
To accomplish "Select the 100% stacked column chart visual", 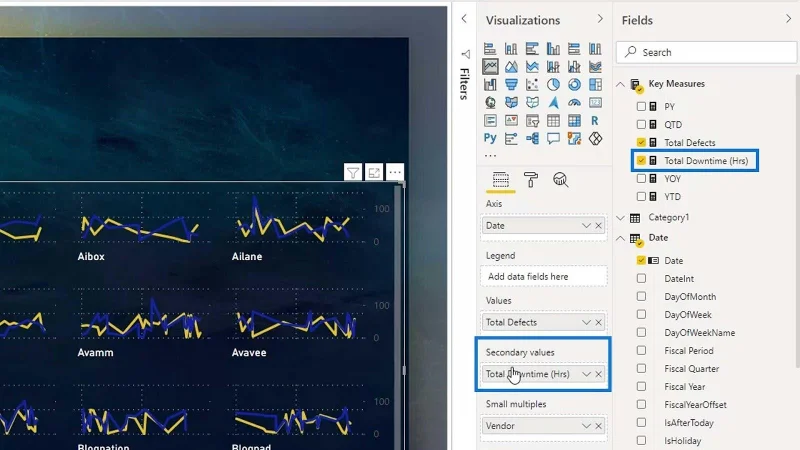I will click(595, 48).
